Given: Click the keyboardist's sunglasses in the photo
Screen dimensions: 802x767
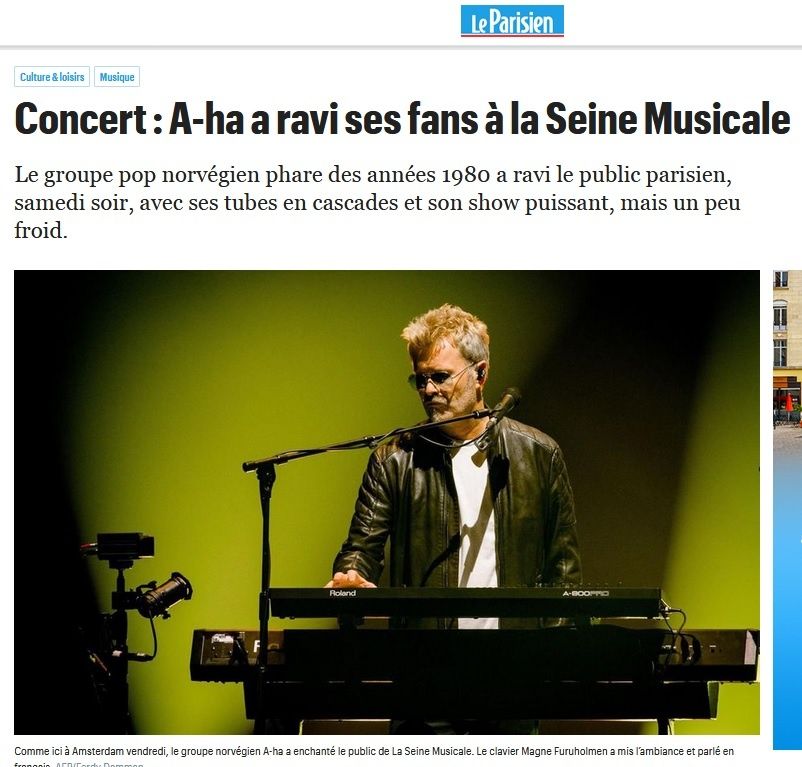Looking at the screenshot, I should coord(439,378).
